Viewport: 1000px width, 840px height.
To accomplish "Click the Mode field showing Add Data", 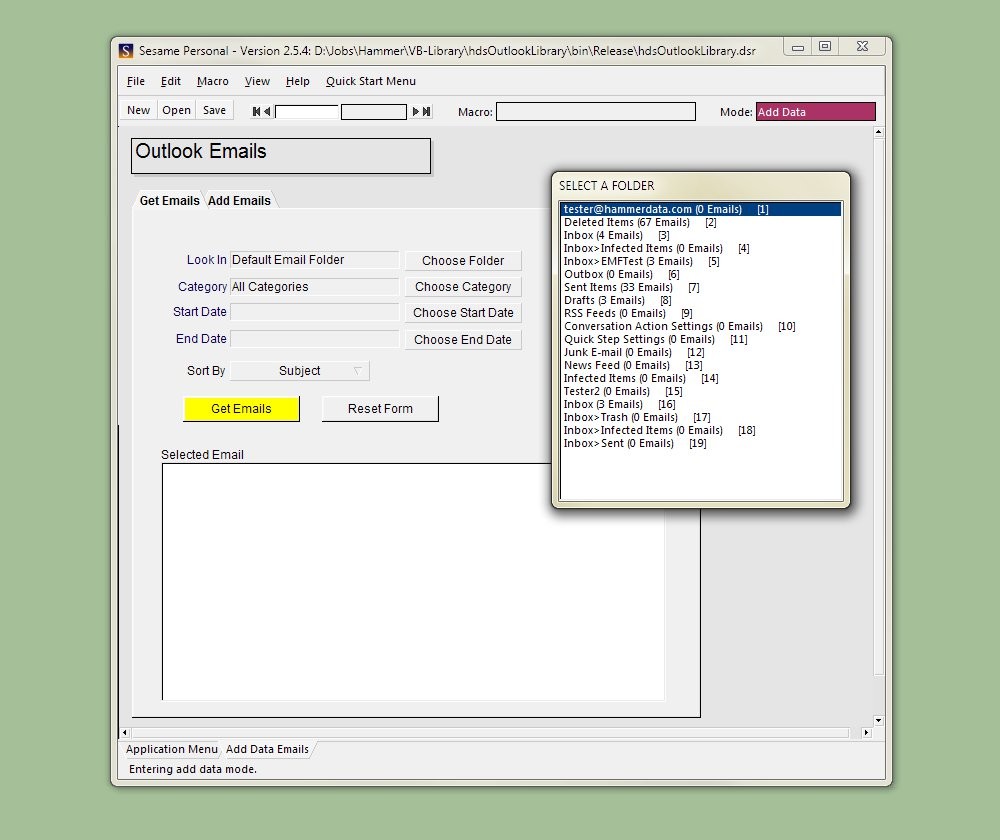I will pos(816,112).
